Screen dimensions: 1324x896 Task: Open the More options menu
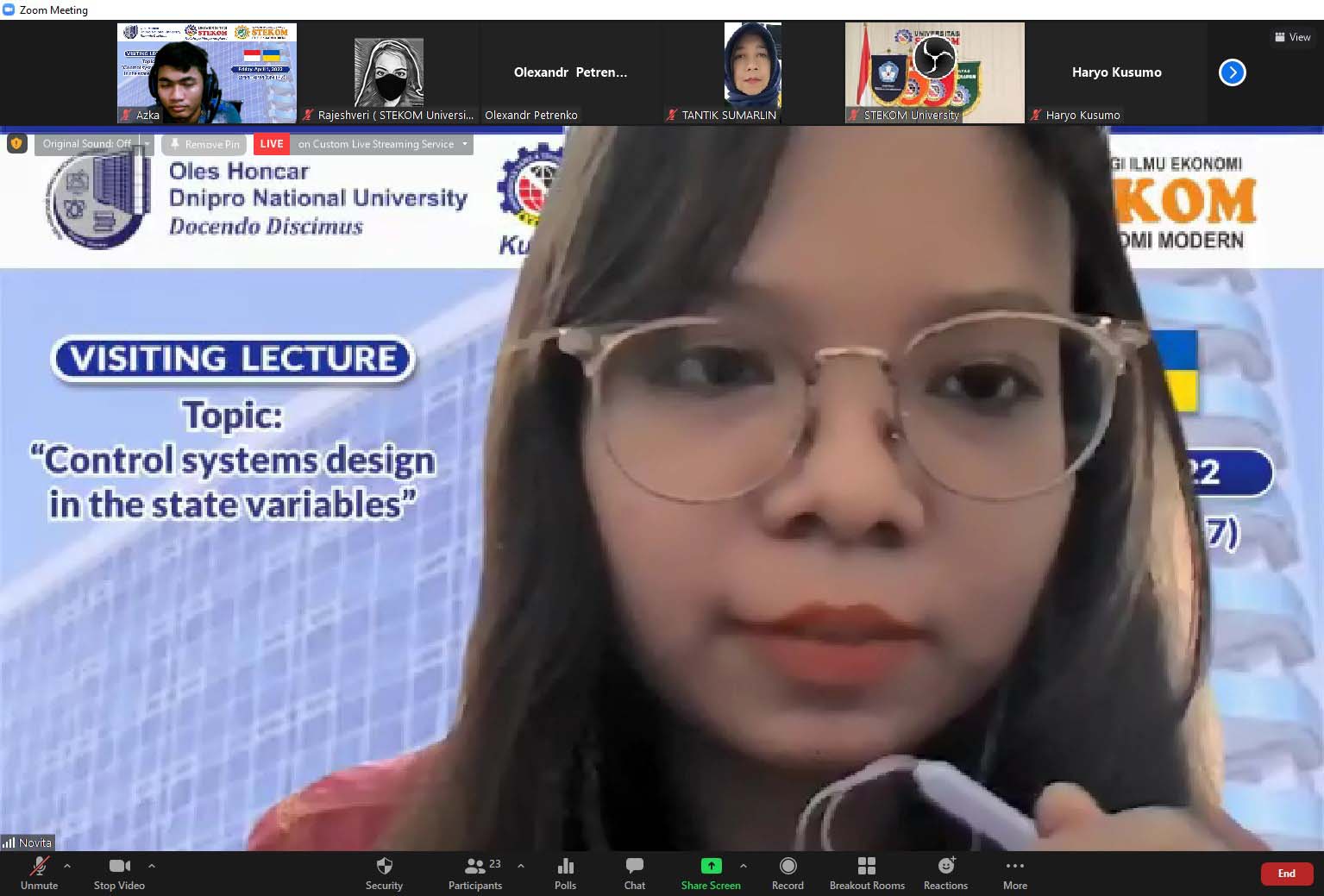(x=1015, y=873)
